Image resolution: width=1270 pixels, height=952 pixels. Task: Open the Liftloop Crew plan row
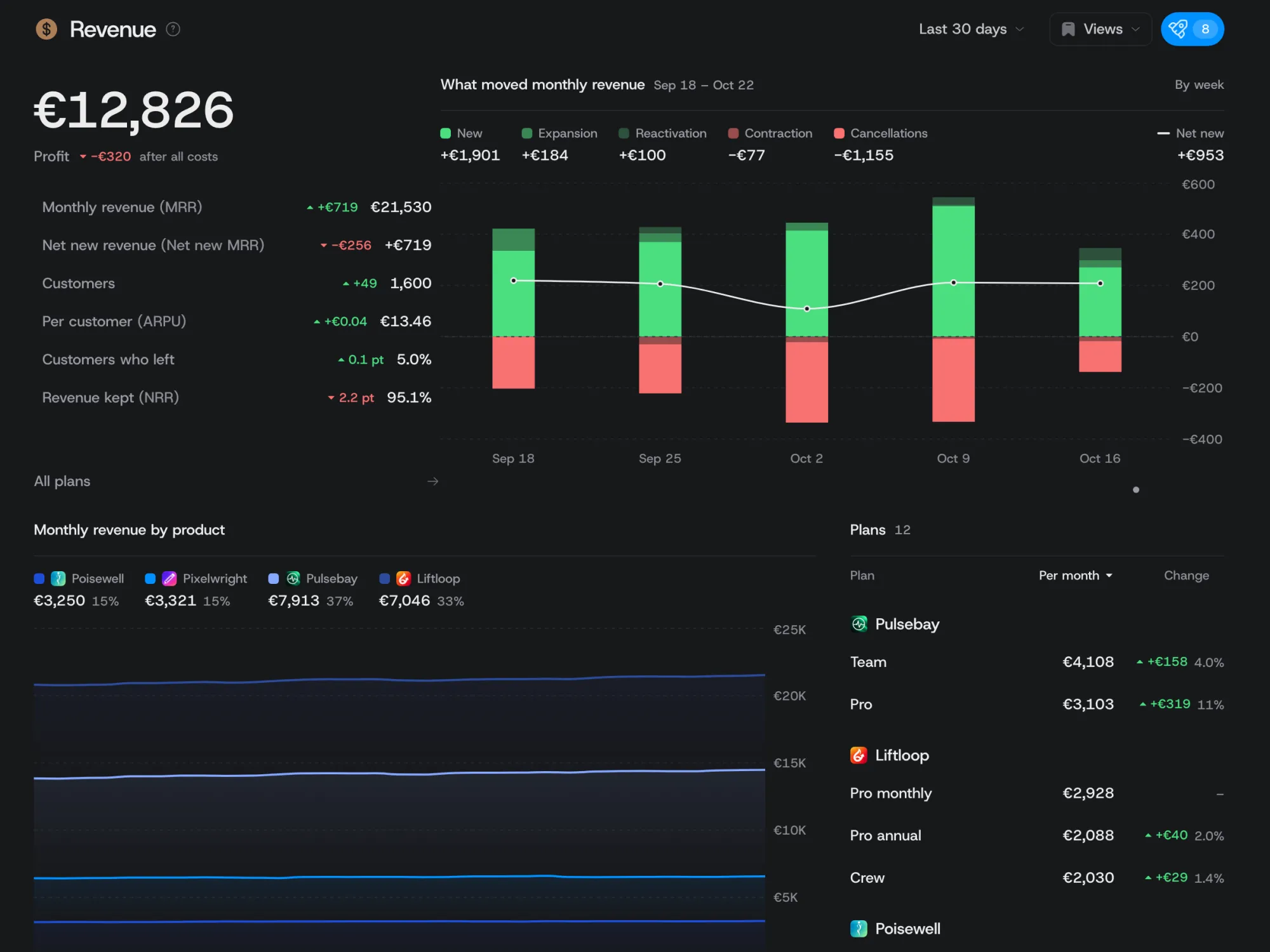tap(1037, 878)
